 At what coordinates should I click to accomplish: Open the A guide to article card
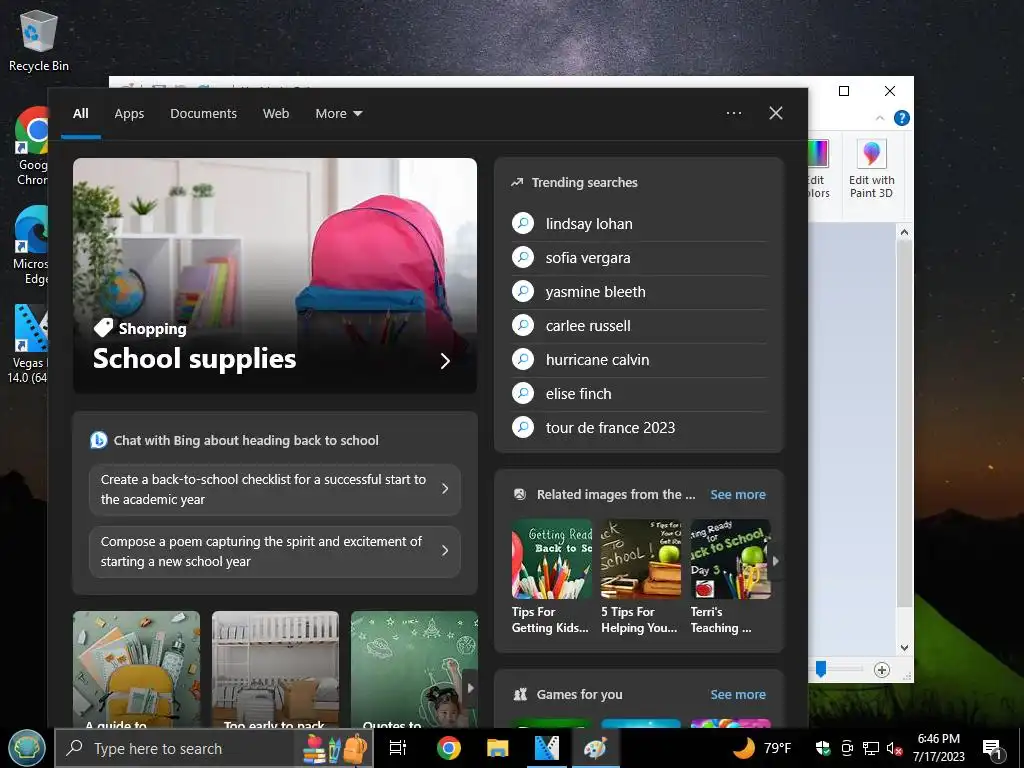136,669
